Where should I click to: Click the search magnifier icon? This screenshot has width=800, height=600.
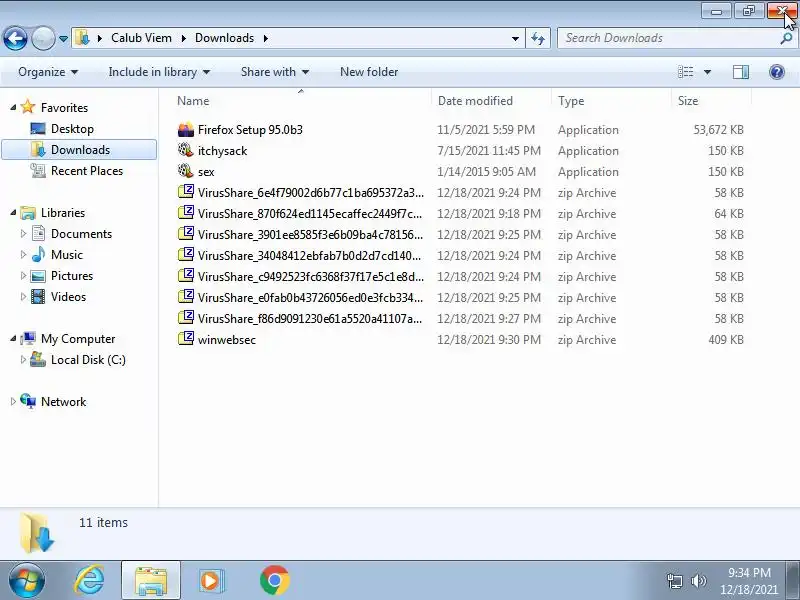point(786,38)
